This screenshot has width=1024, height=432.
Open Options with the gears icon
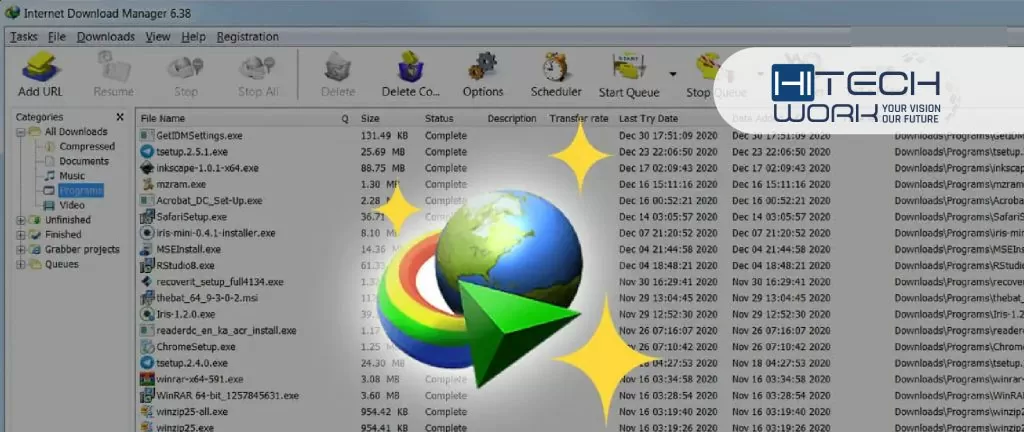(483, 67)
